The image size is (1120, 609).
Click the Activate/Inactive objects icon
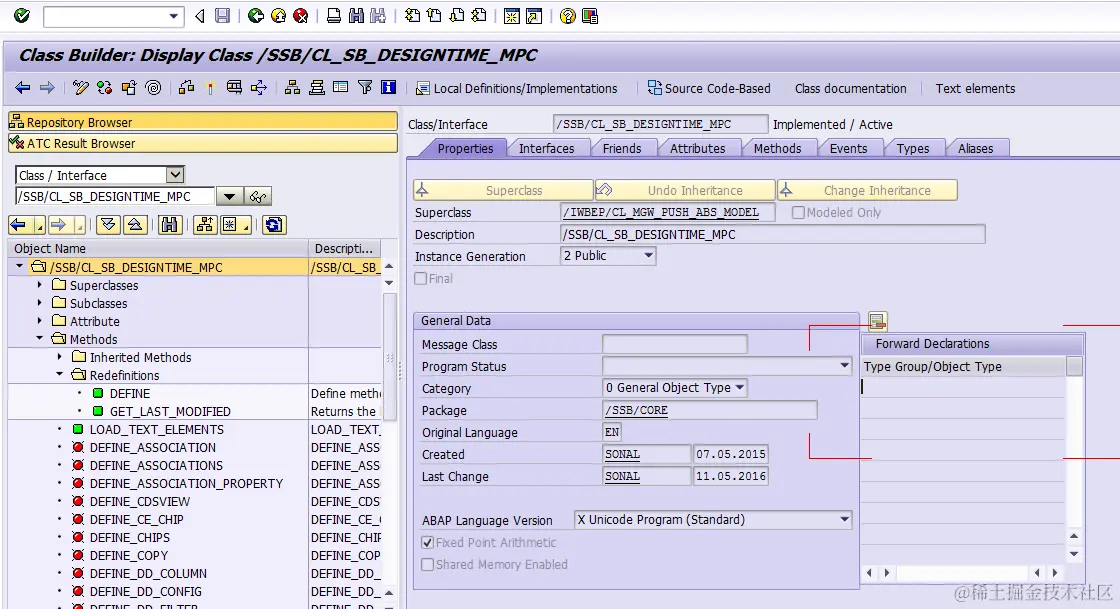pos(104,88)
